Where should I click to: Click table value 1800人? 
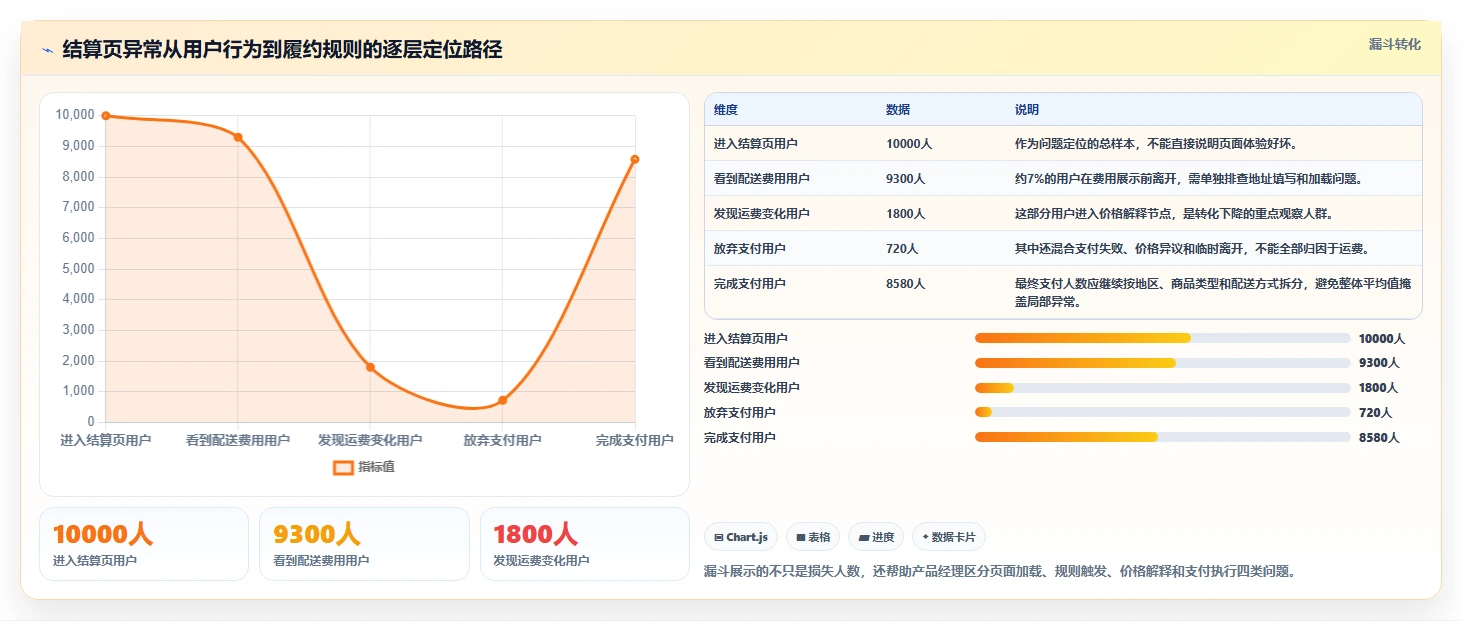[x=906, y=214]
